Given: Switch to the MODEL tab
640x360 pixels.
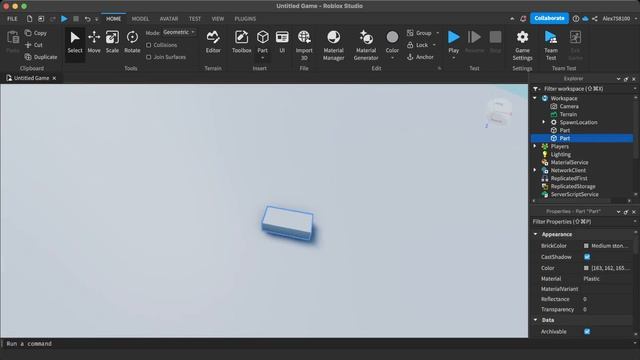Looking at the screenshot, I should pyautogui.click(x=140, y=19).
